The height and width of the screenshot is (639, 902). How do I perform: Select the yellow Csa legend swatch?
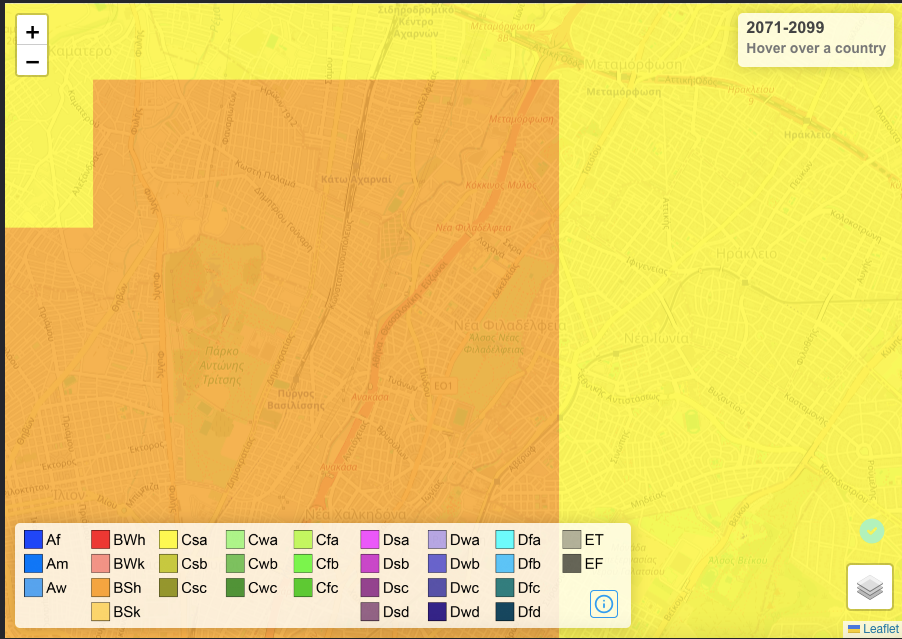click(169, 540)
